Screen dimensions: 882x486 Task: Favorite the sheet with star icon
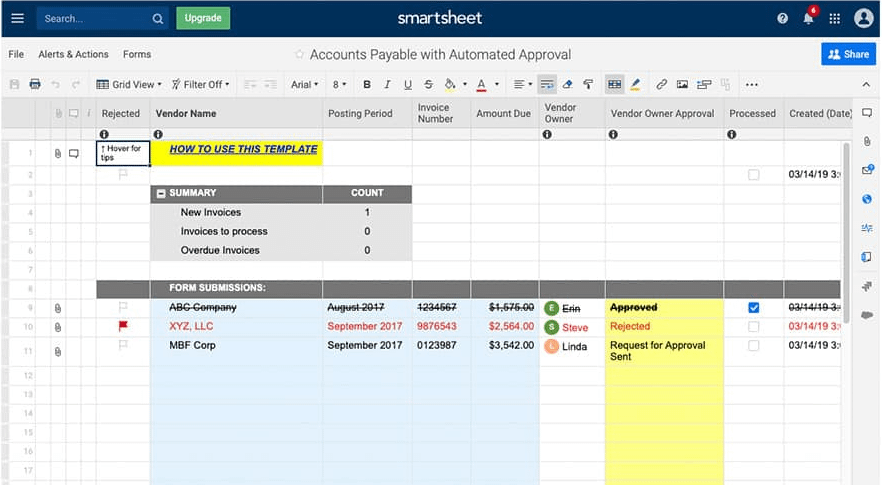(299, 55)
